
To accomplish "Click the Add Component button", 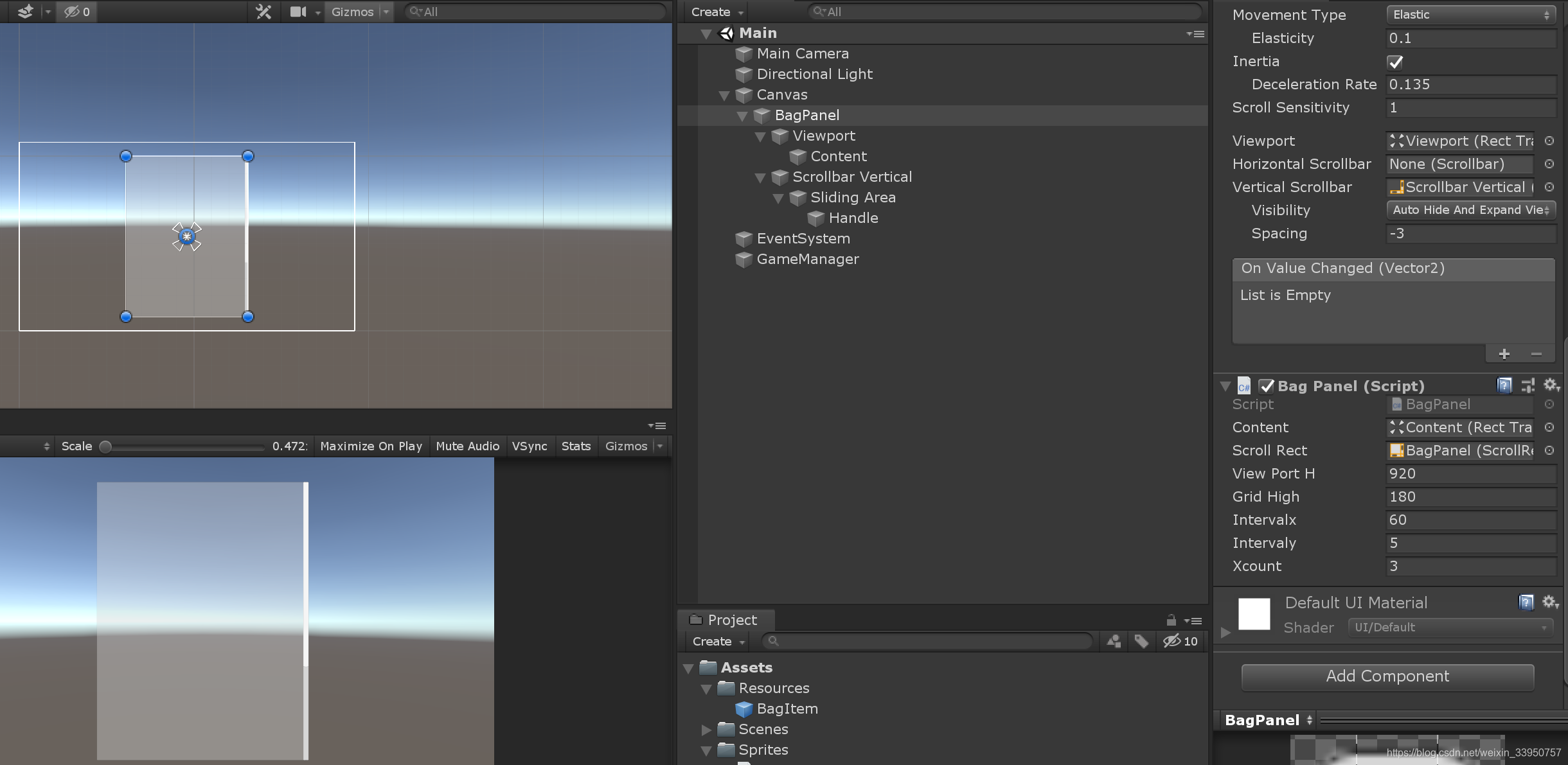I will 1387,676.
